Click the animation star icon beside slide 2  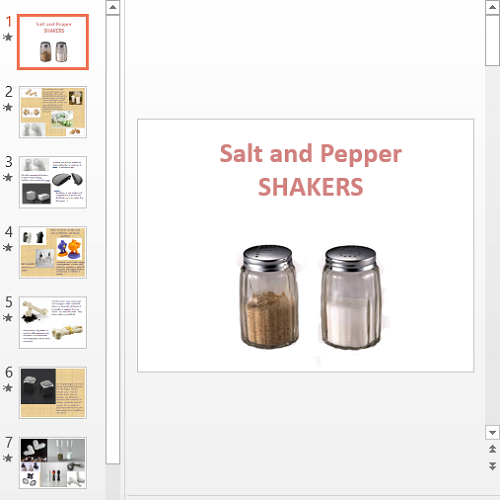(7, 107)
